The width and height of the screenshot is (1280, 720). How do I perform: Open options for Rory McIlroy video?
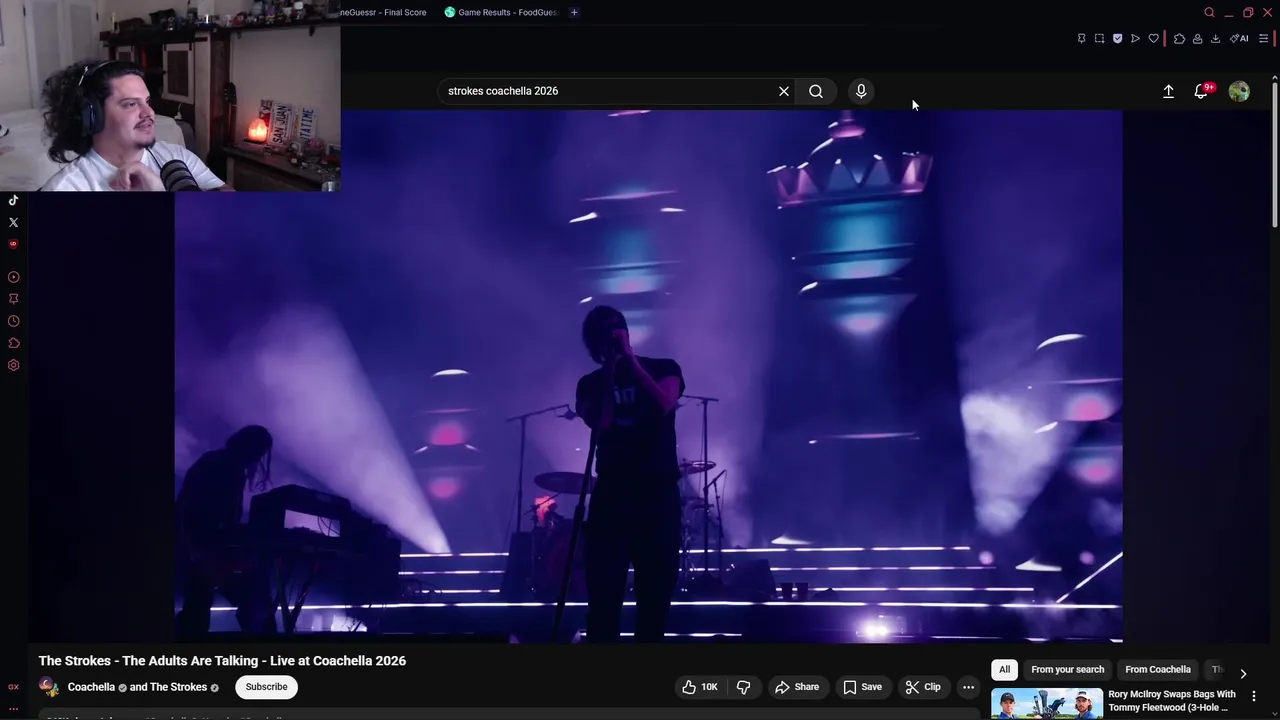click(x=1254, y=696)
